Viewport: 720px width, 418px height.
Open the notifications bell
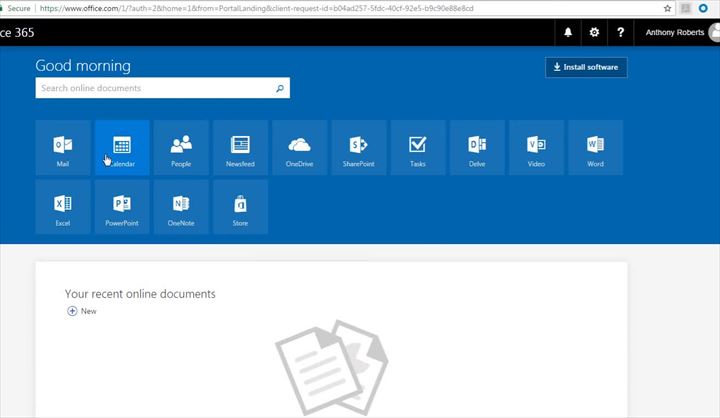[x=568, y=32]
